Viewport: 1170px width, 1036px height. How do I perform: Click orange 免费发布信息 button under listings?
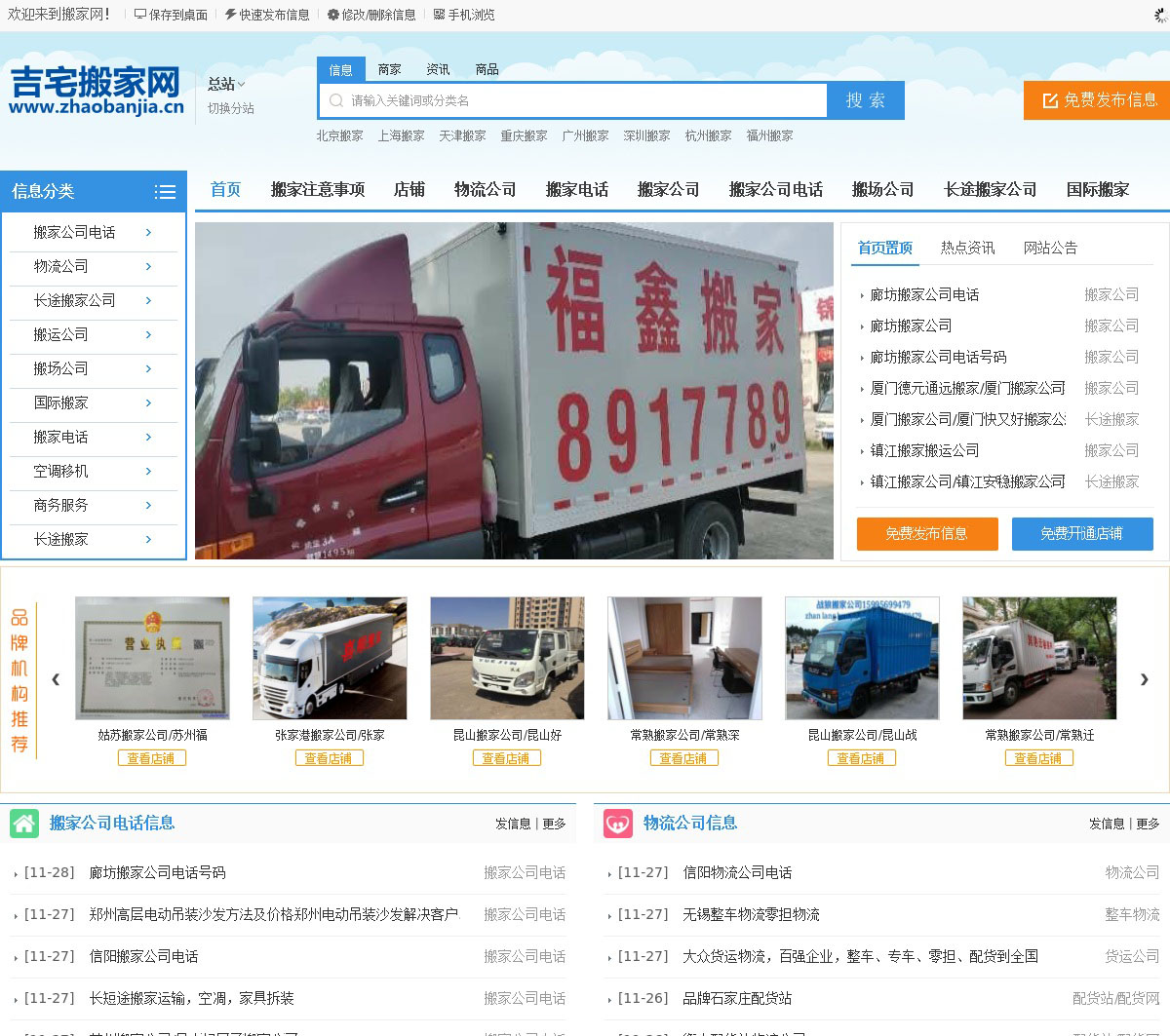[927, 533]
